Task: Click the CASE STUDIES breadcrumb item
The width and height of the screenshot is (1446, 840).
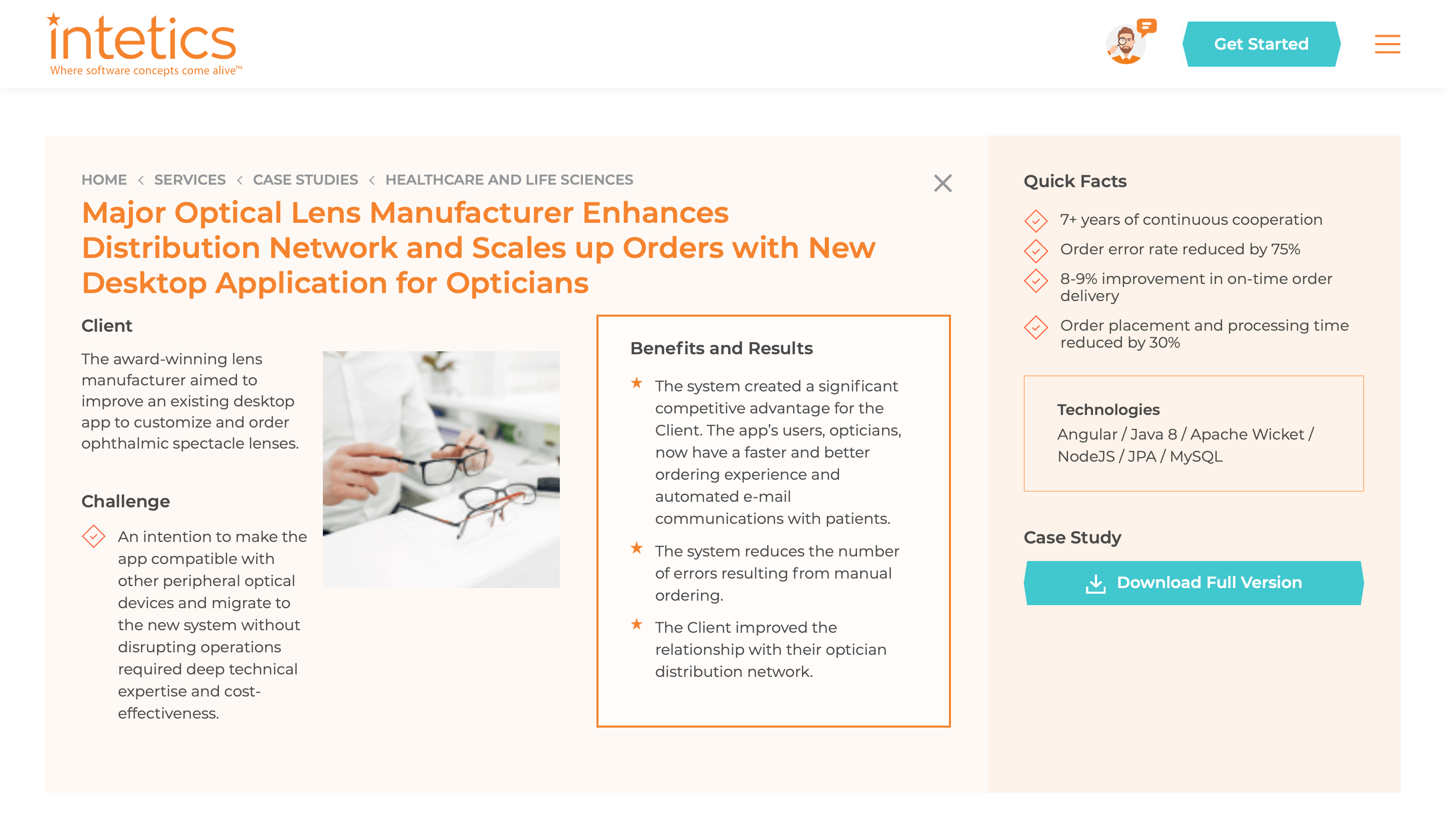Action: pyautogui.click(x=305, y=179)
